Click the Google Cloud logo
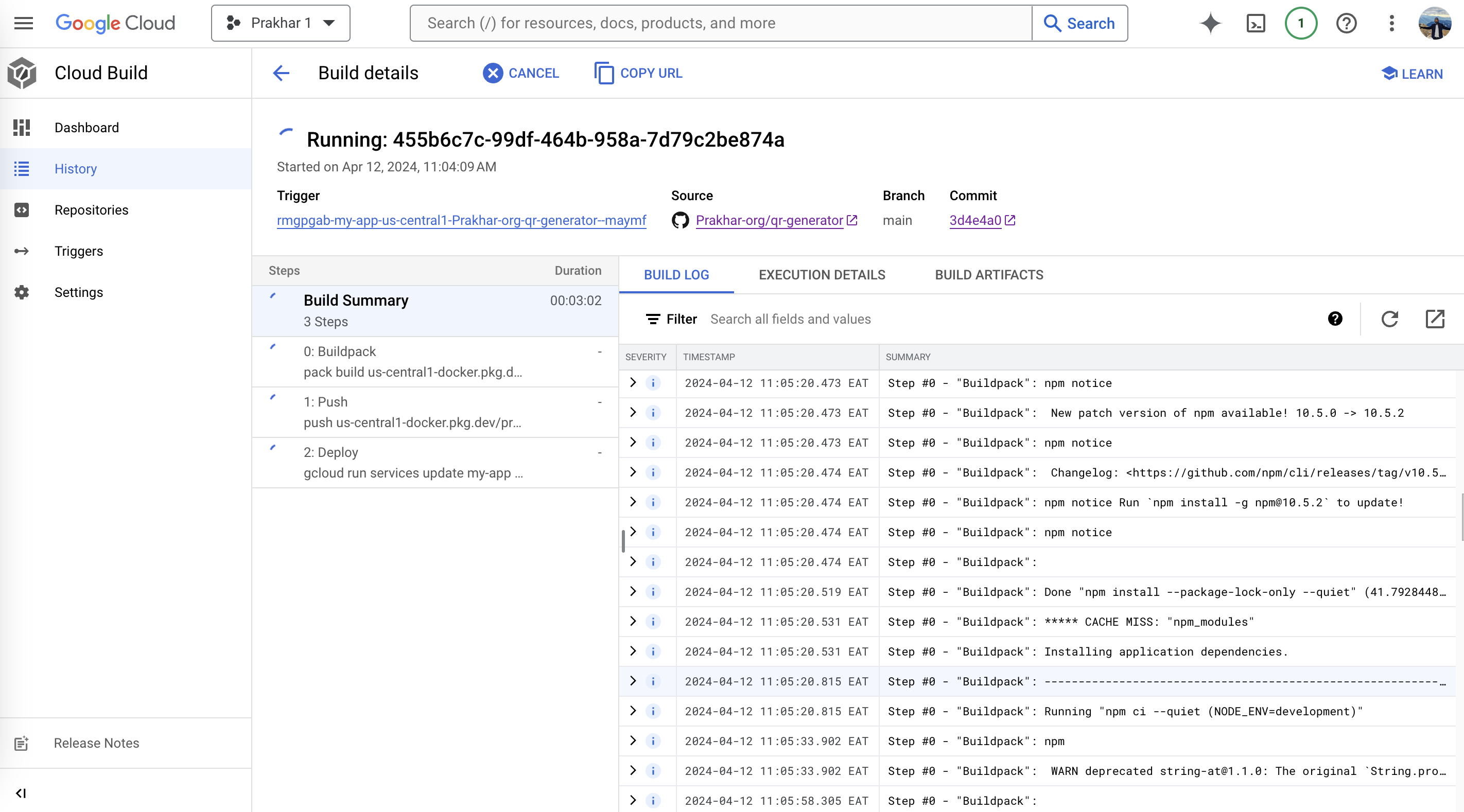Image resolution: width=1464 pixels, height=812 pixels. tap(115, 23)
